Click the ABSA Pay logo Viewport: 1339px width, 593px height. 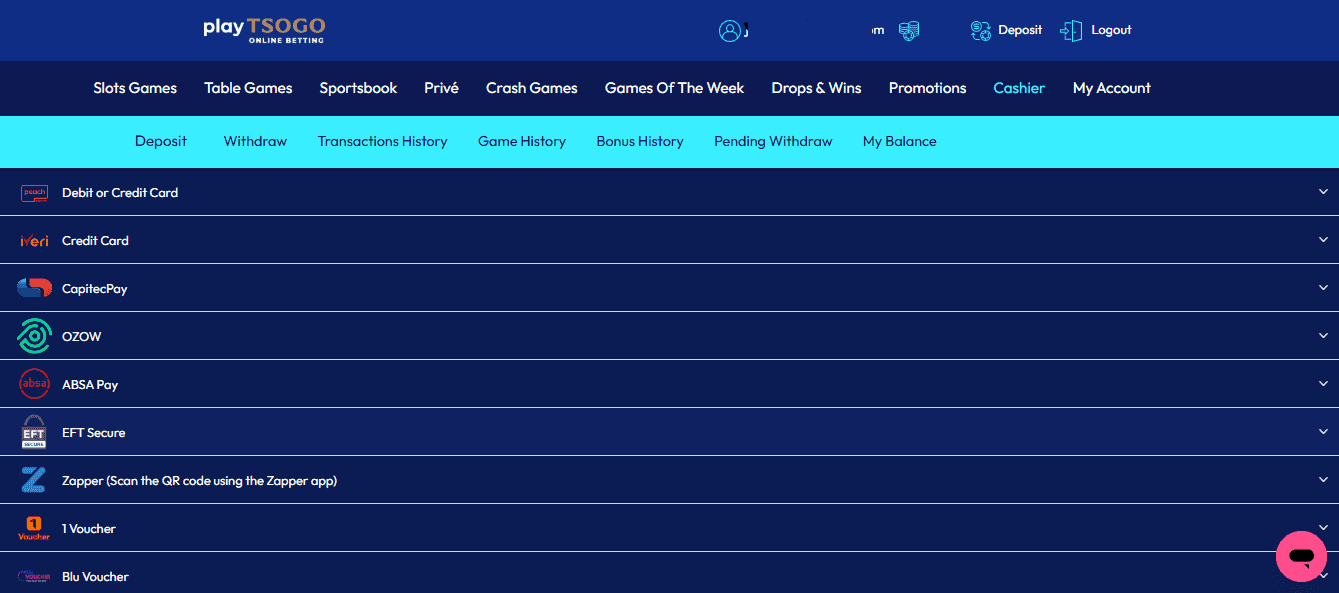(34, 385)
